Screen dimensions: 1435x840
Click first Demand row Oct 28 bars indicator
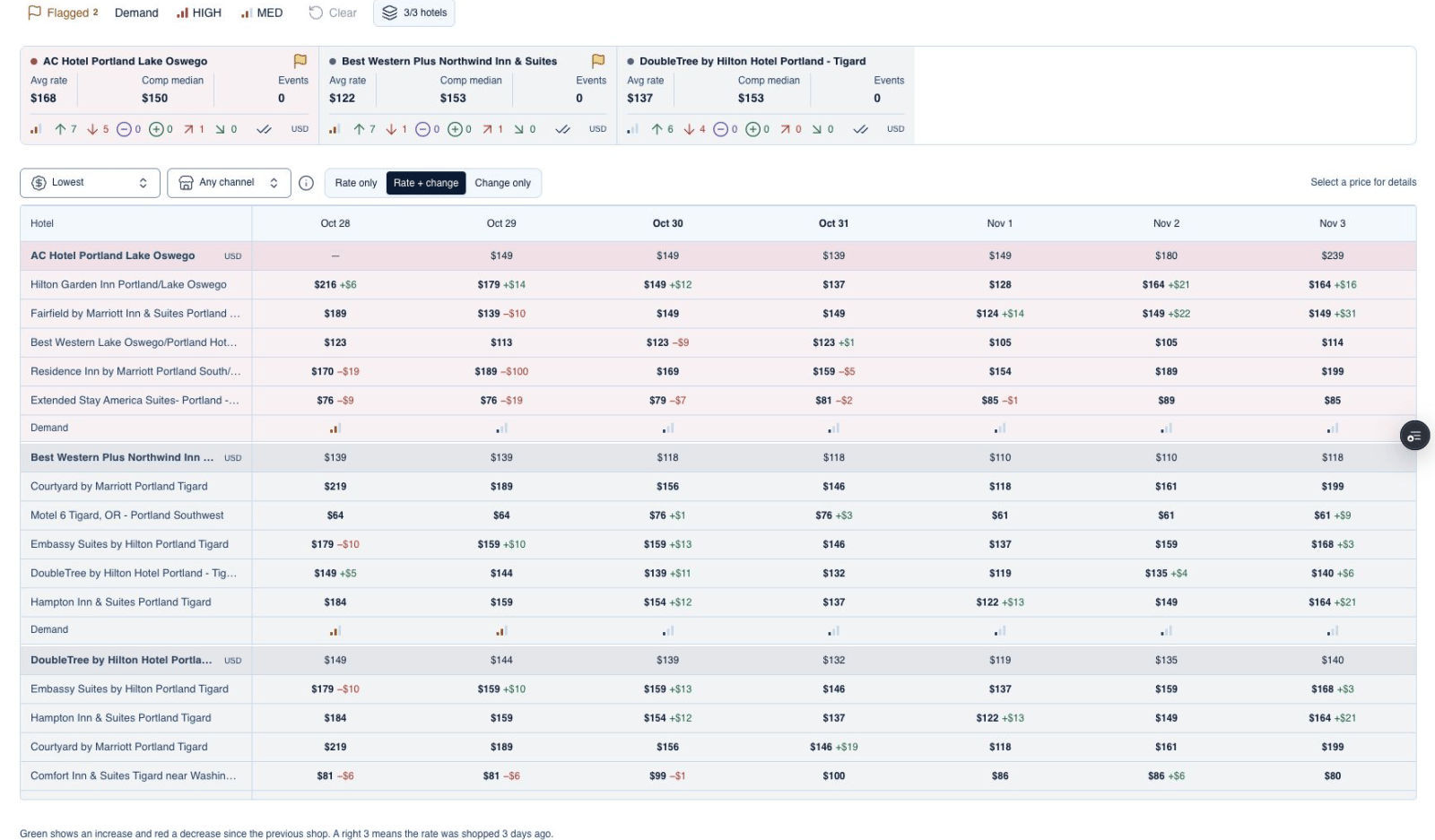335,429
